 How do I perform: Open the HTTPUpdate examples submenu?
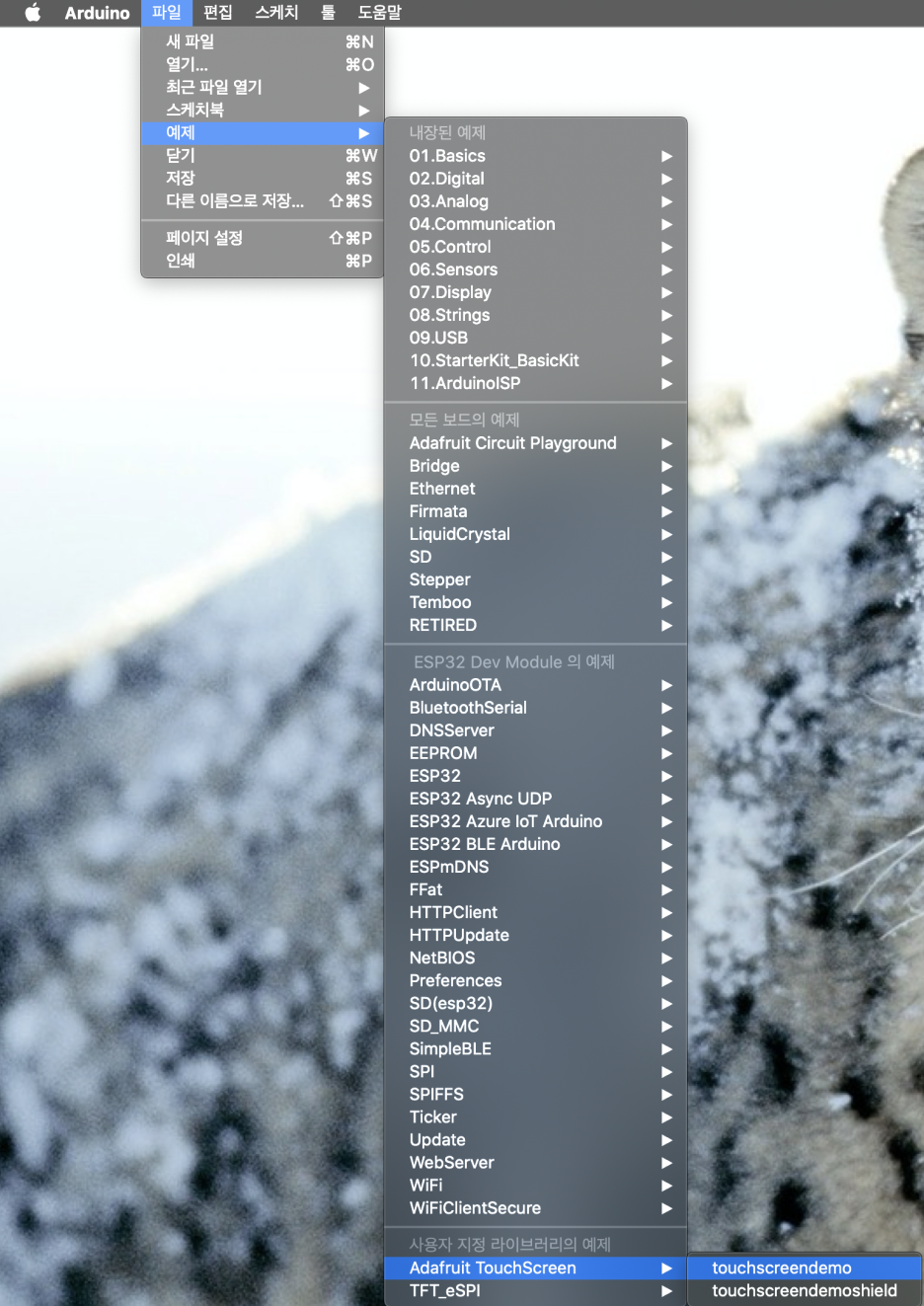click(536, 935)
